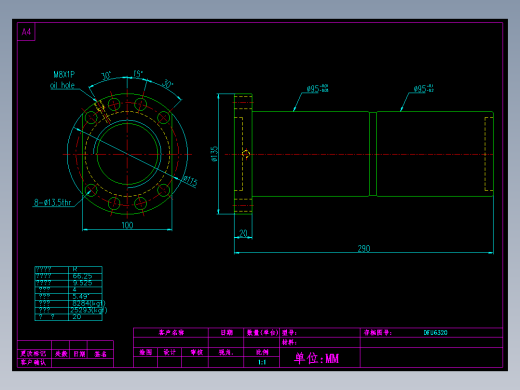520x390 pixels.
Task: Click the 20 flange thickness dimension
Action: point(243,233)
